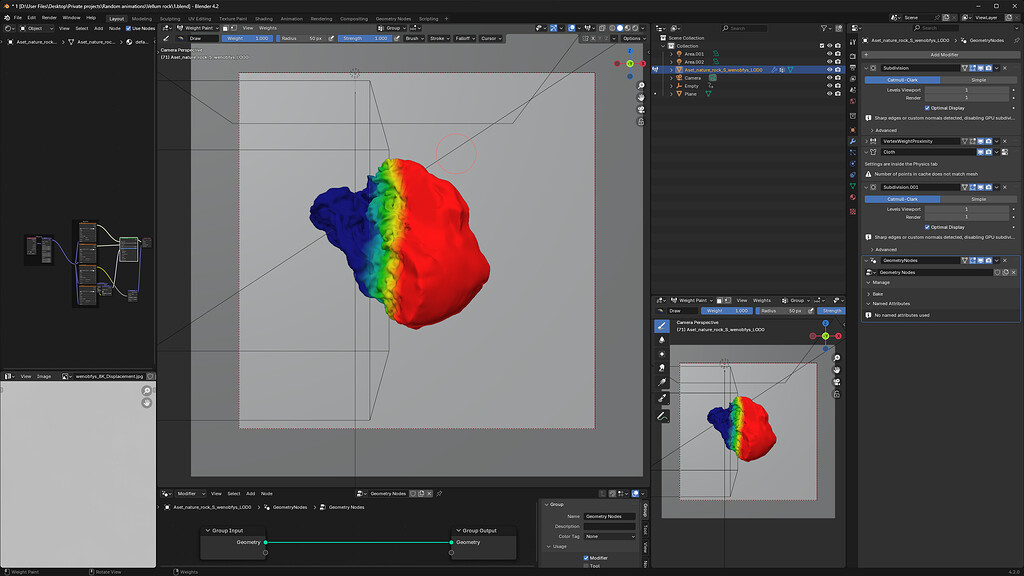Open Output properties tab icon
The width and height of the screenshot is (1024, 576).
pos(853,67)
